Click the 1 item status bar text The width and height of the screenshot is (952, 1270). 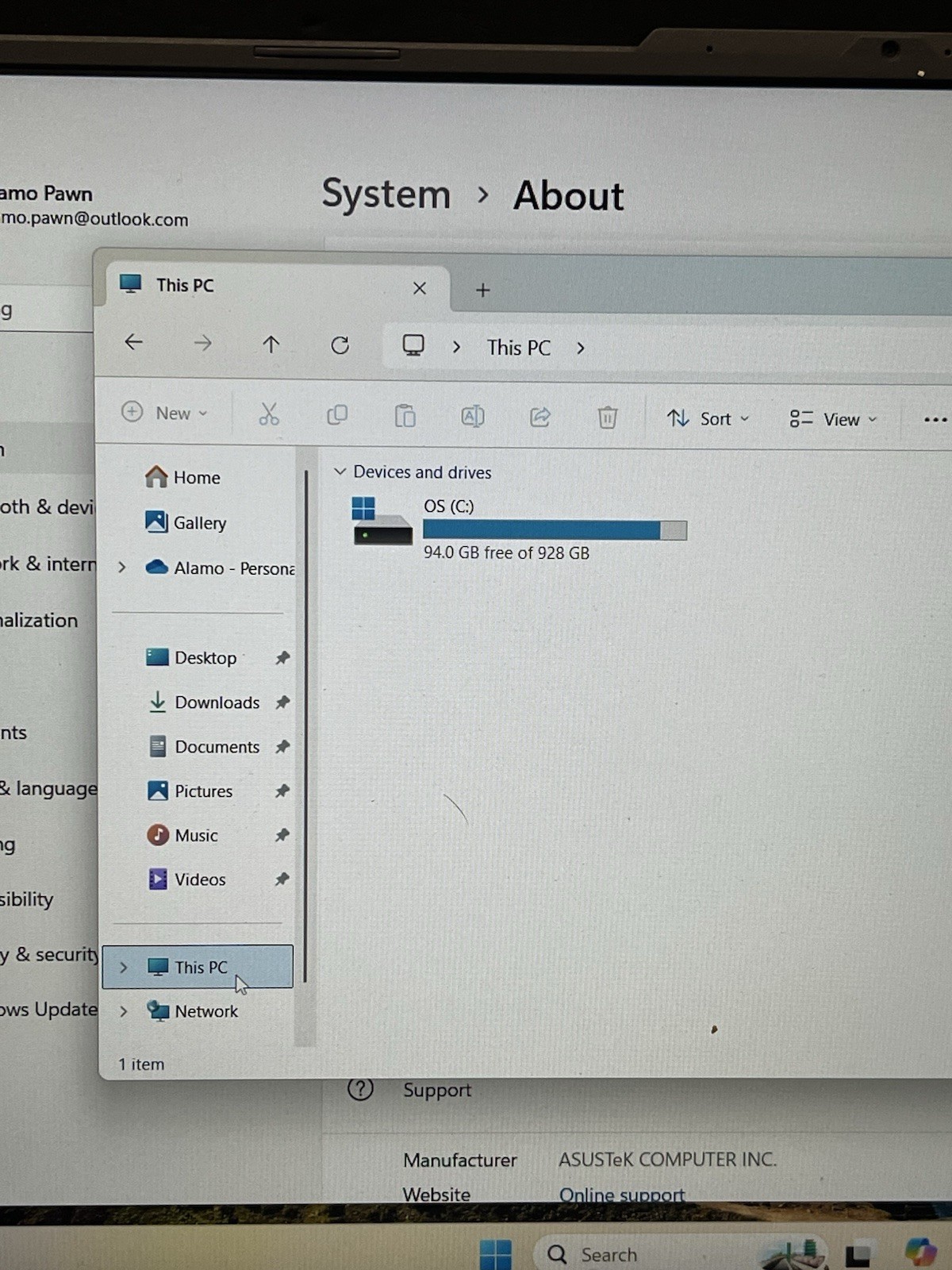coord(141,1064)
